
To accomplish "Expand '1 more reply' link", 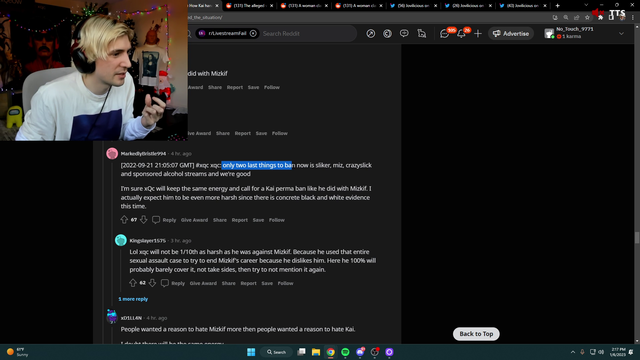I will 133,299.
